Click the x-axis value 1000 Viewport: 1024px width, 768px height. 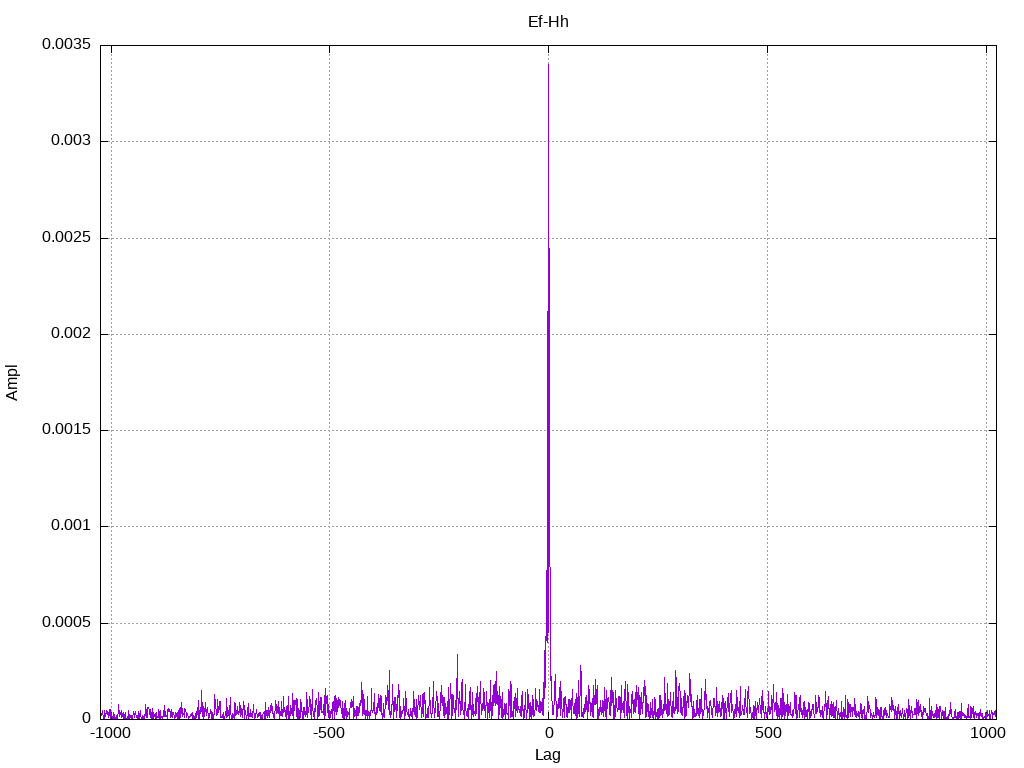[987, 733]
